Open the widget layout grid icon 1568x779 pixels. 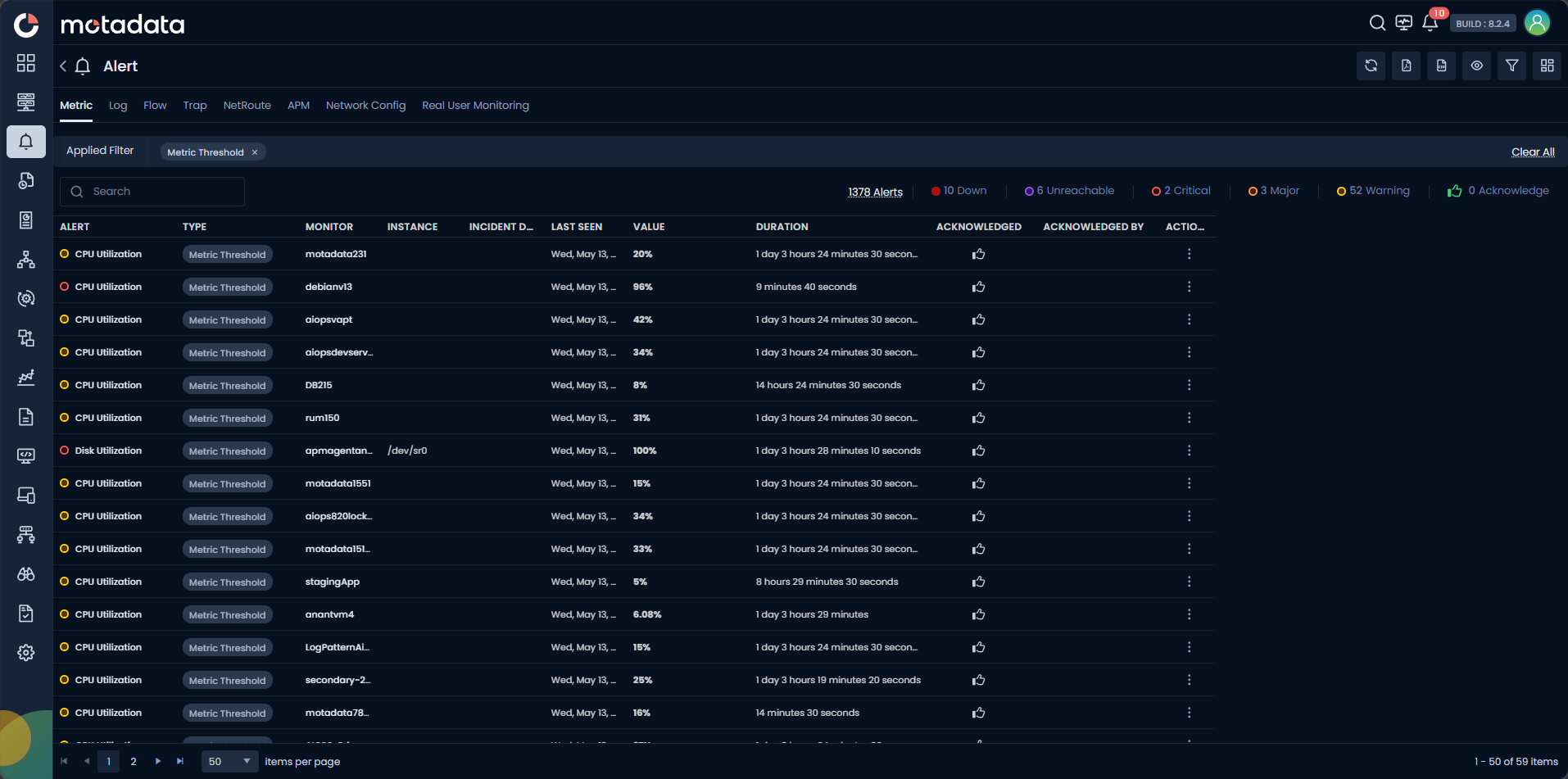1548,66
